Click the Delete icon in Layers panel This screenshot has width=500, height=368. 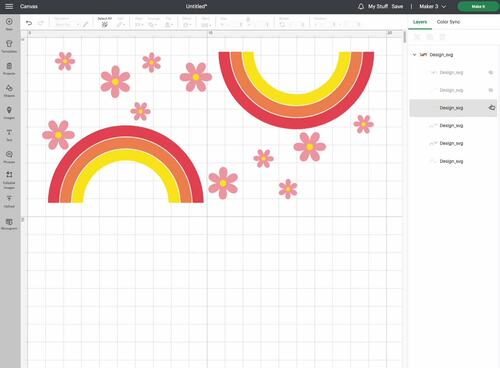[442, 37]
